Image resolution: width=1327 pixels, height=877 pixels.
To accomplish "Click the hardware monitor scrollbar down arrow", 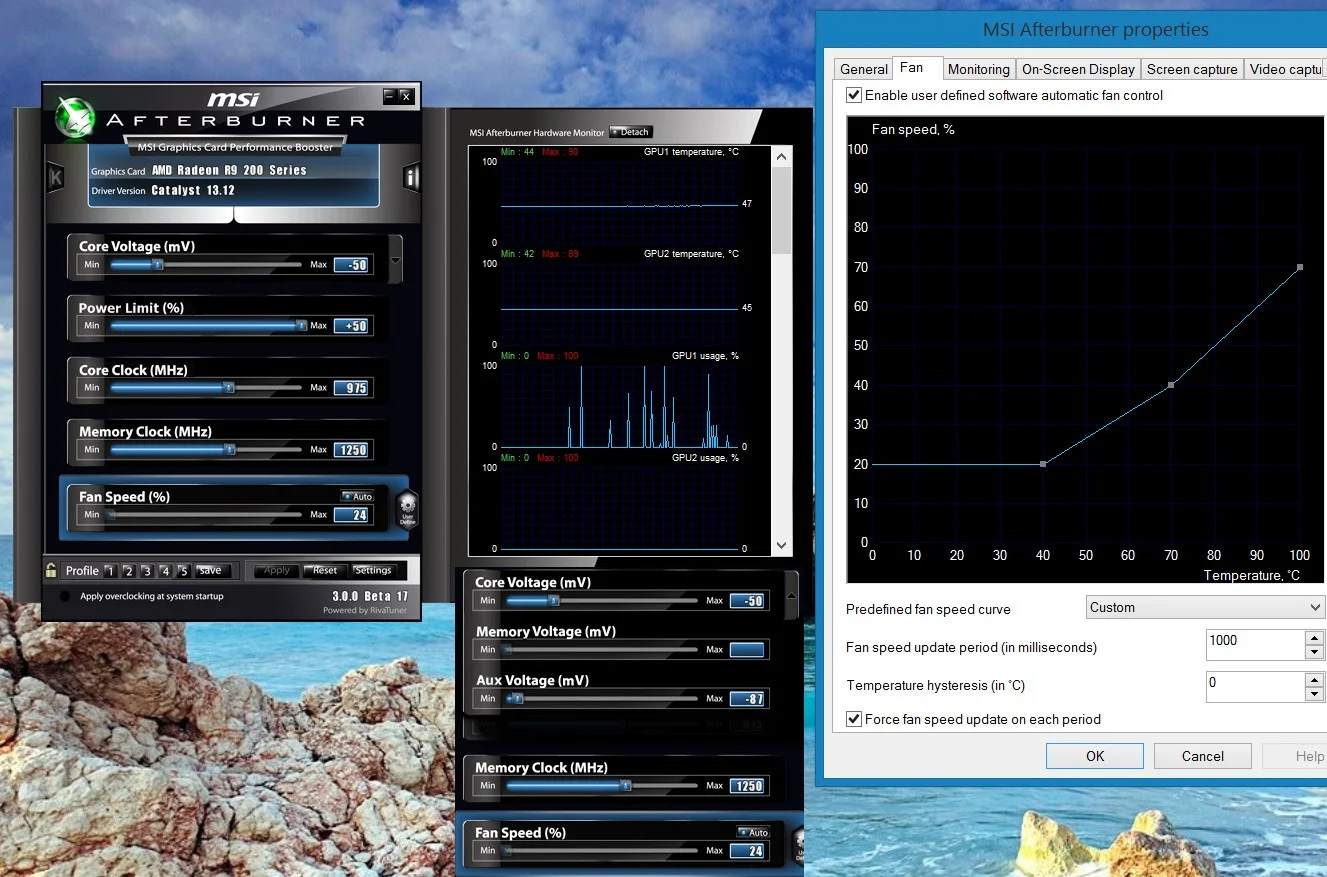I will [x=782, y=546].
